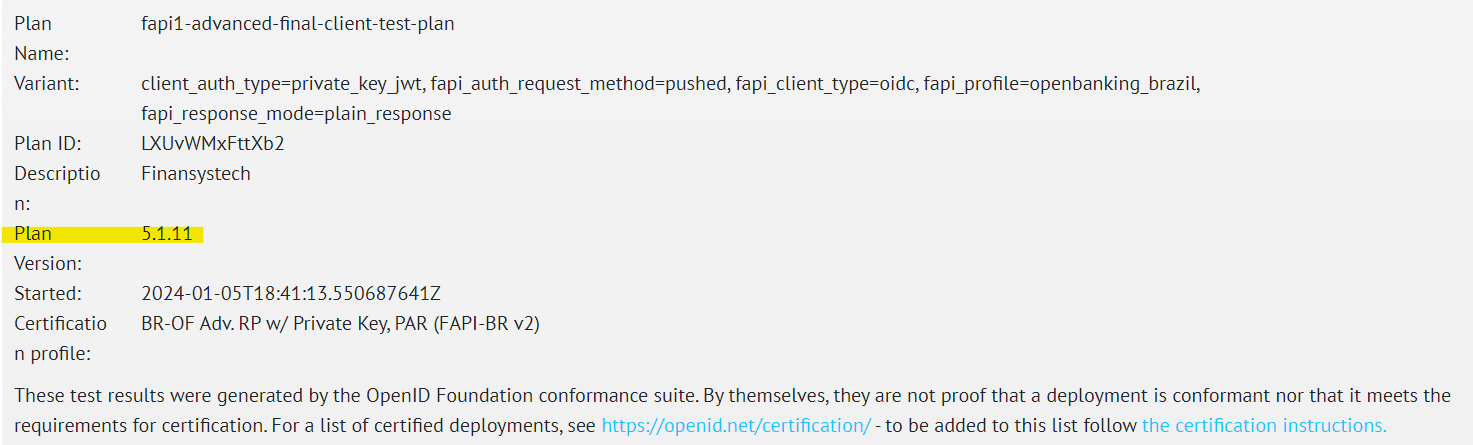Click the Description field label
The image size is (1473, 445).
coord(57,174)
